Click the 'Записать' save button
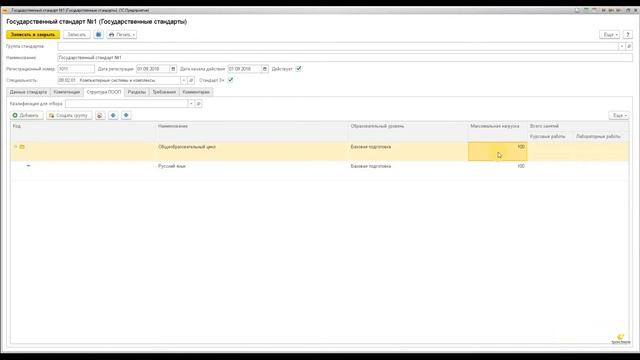The height and width of the screenshot is (360, 640). pyautogui.click(x=77, y=35)
